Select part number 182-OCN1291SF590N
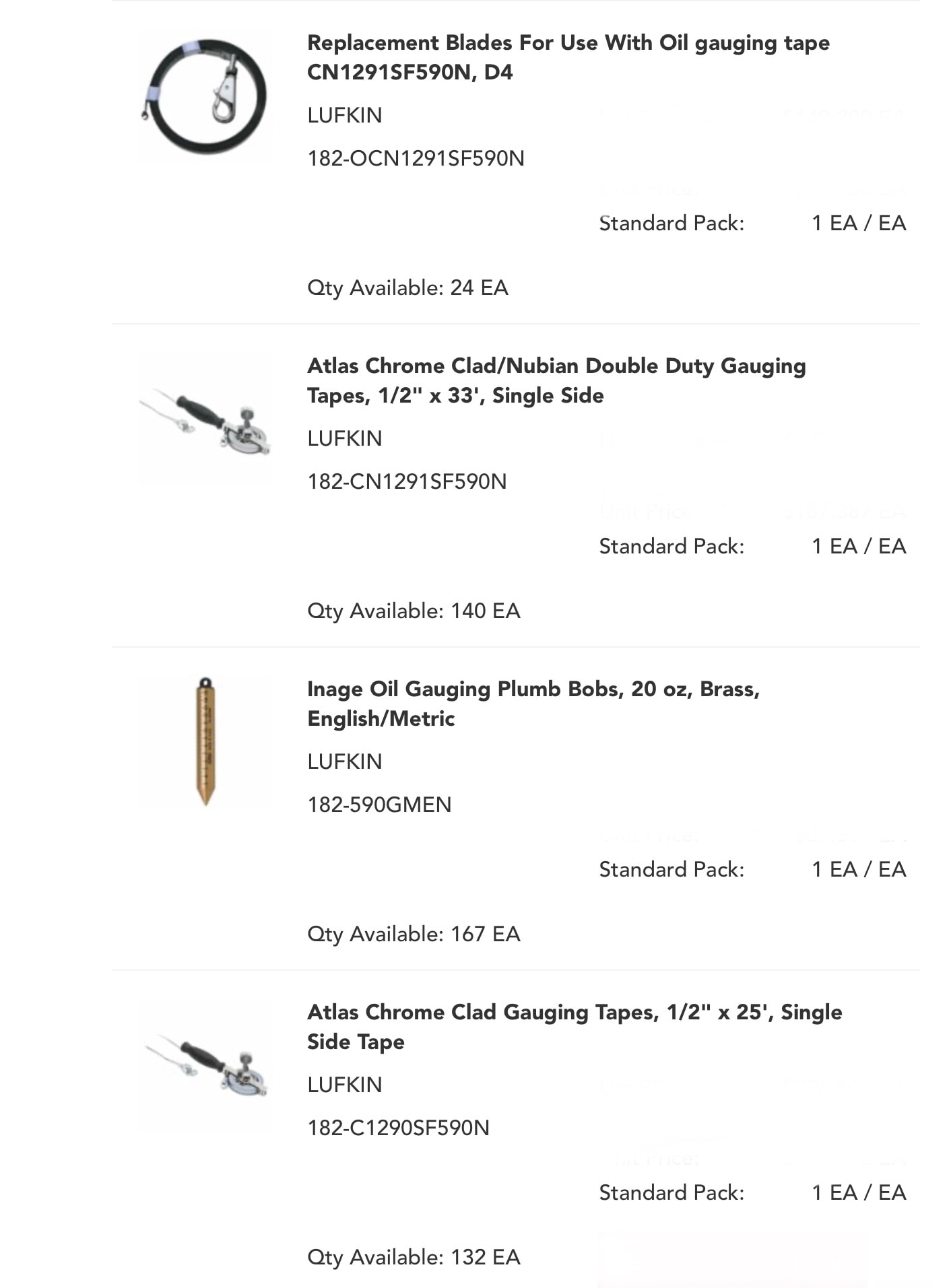Image resolution: width=949 pixels, height=1288 pixels. (x=416, y=158)
